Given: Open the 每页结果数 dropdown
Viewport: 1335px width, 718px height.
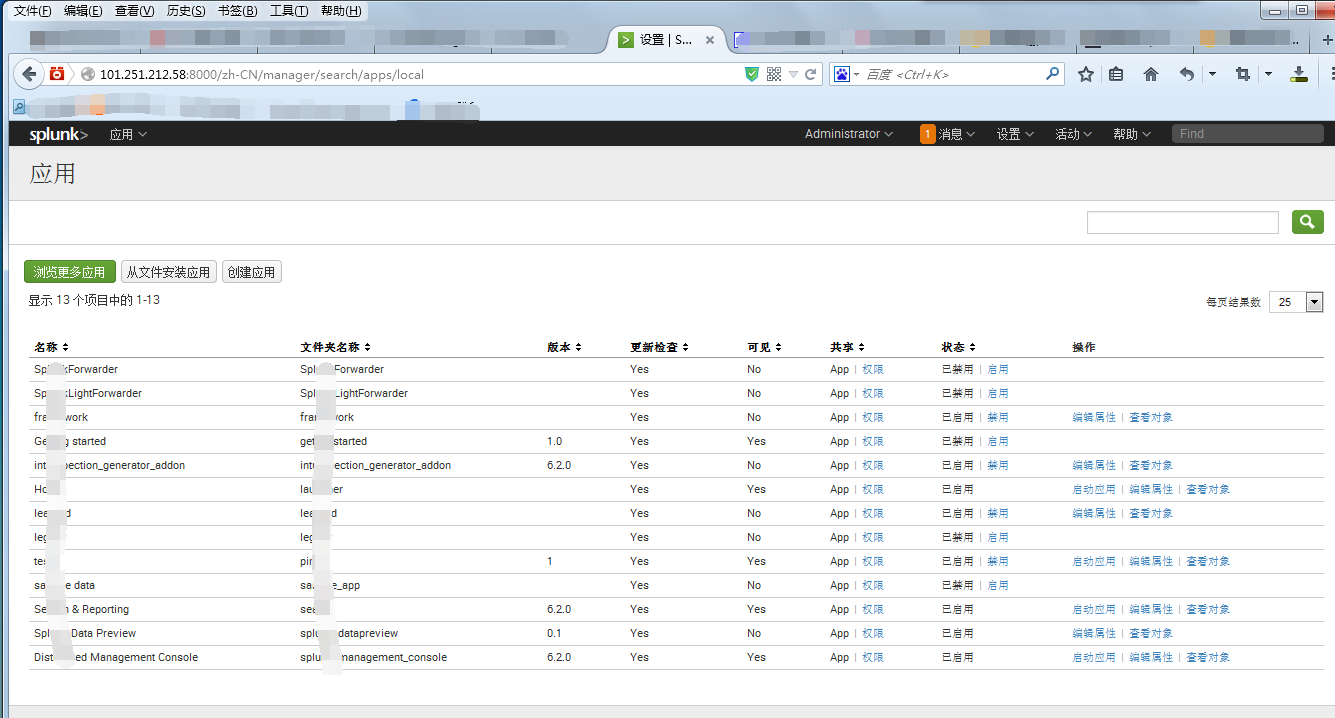Looking at the screenshot, I should (1296, 302).
